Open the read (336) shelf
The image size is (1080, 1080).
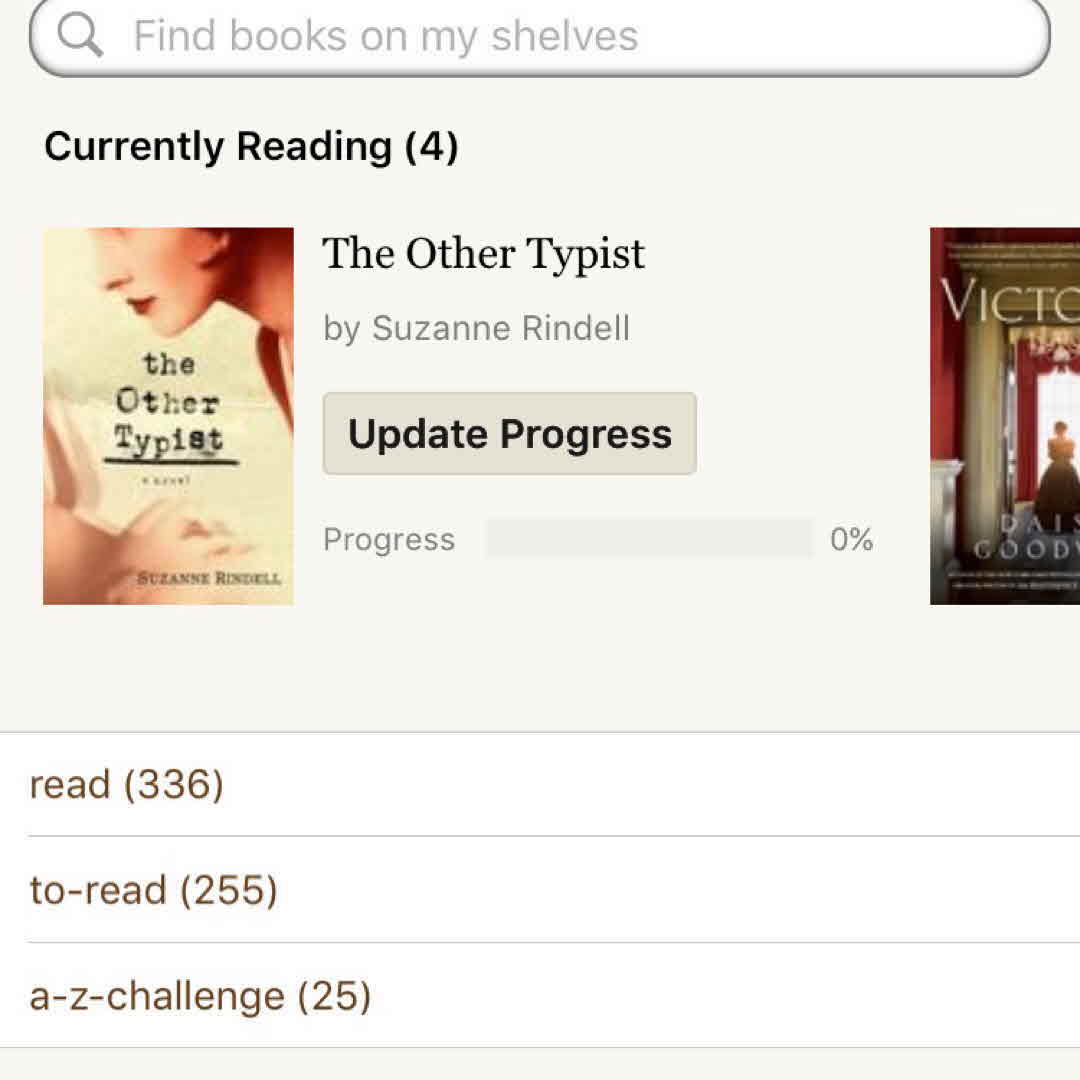click(127, 784)
